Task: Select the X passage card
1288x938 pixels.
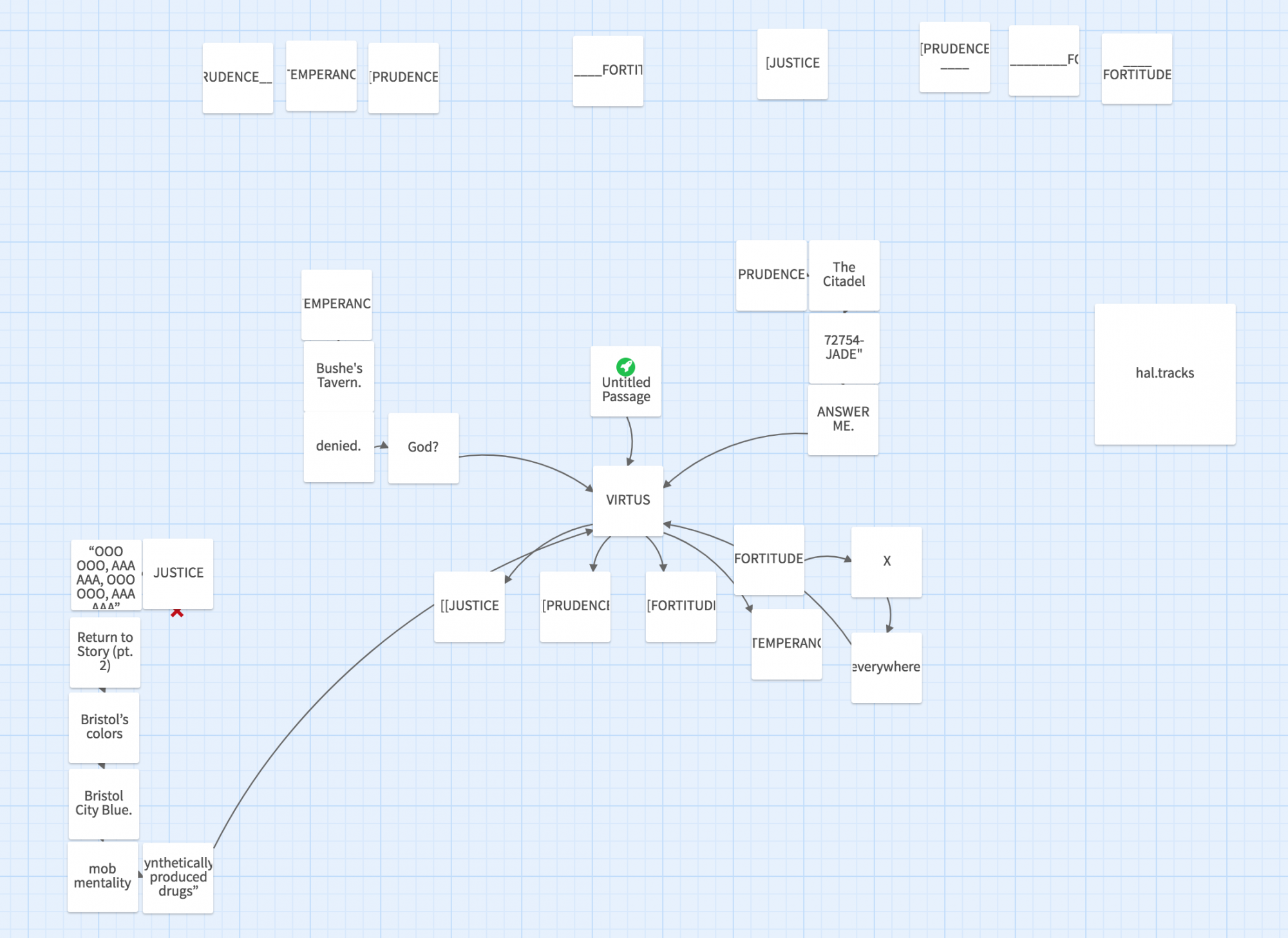Action: [886, 562]
